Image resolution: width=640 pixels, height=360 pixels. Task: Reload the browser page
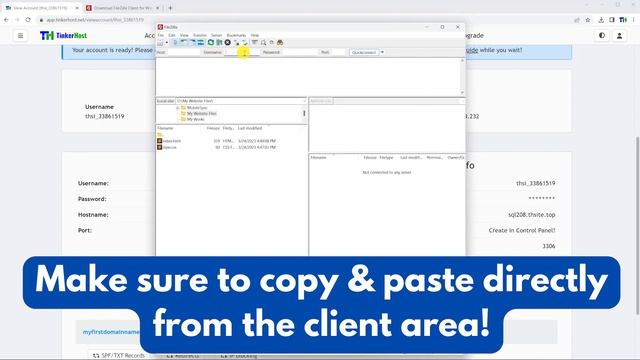tap(28, 20)
